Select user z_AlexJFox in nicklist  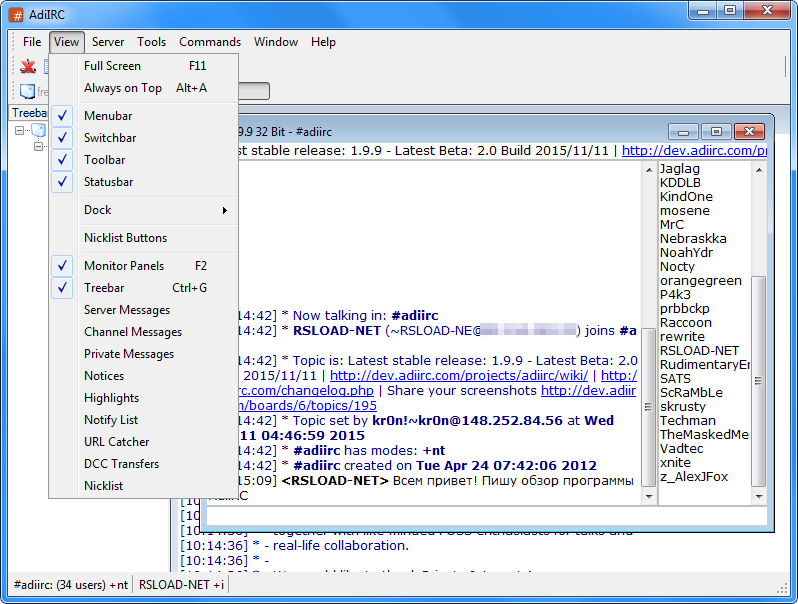pos(694,477)
